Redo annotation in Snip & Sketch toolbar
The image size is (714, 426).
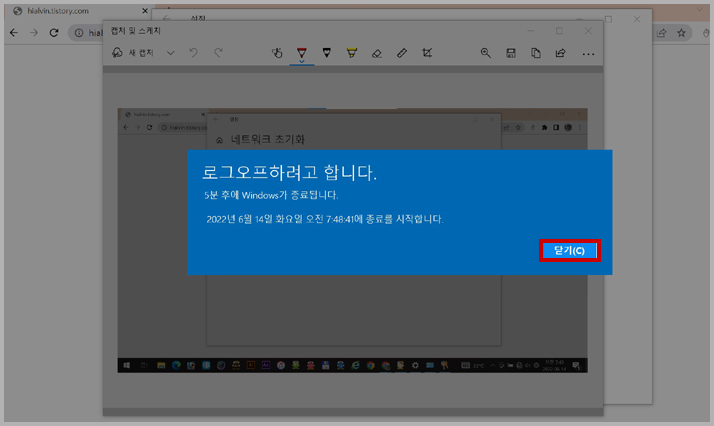click(x=219, y=53)
